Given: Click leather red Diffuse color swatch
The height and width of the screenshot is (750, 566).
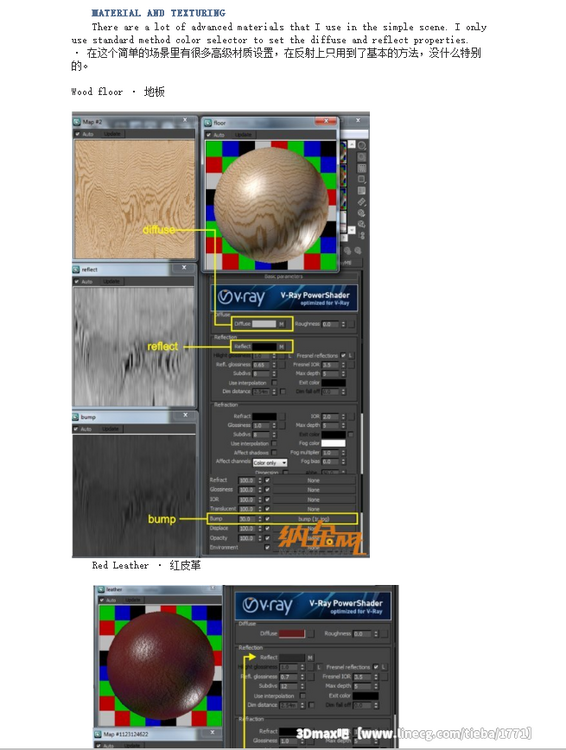Looking at the screenshot, I should pyautogui.click(x=292, y=633).
